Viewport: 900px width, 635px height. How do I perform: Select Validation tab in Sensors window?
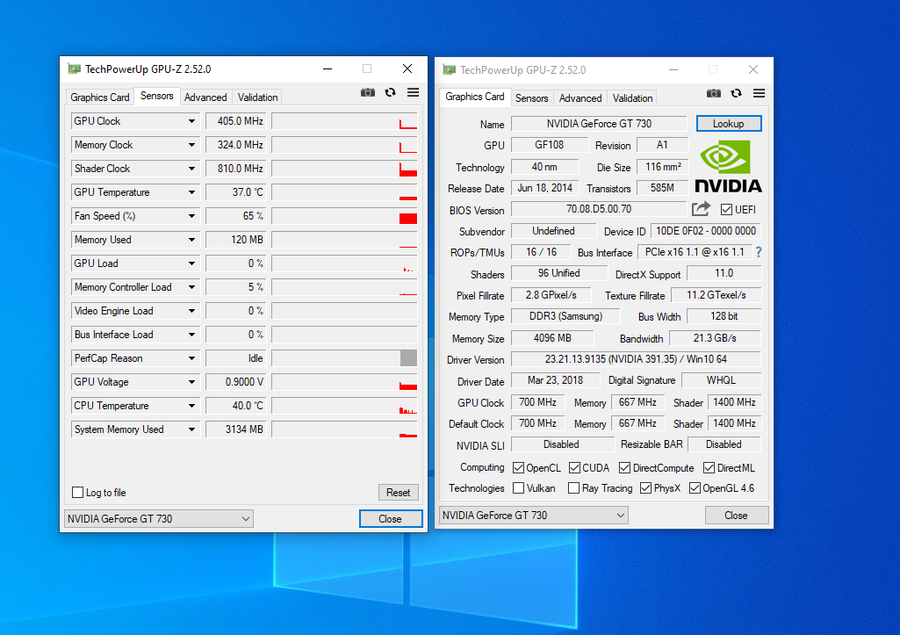[x=258, y=97]
